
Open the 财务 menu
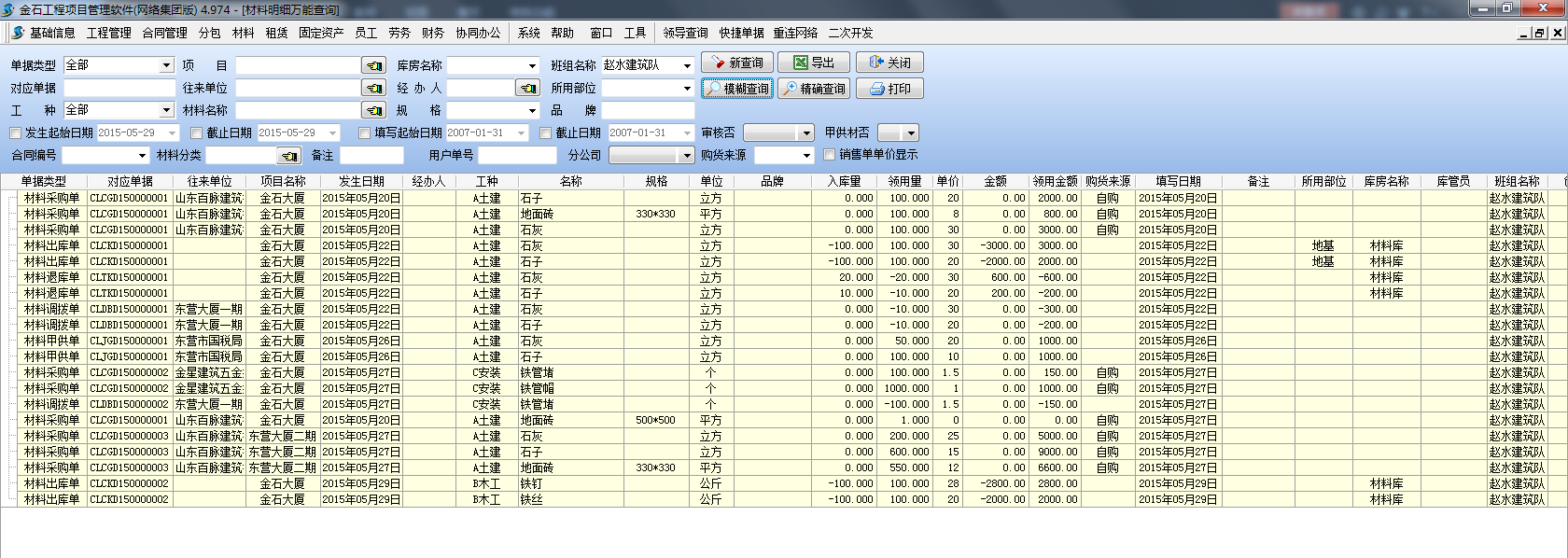pyautogui.click(x=432, y=33)
